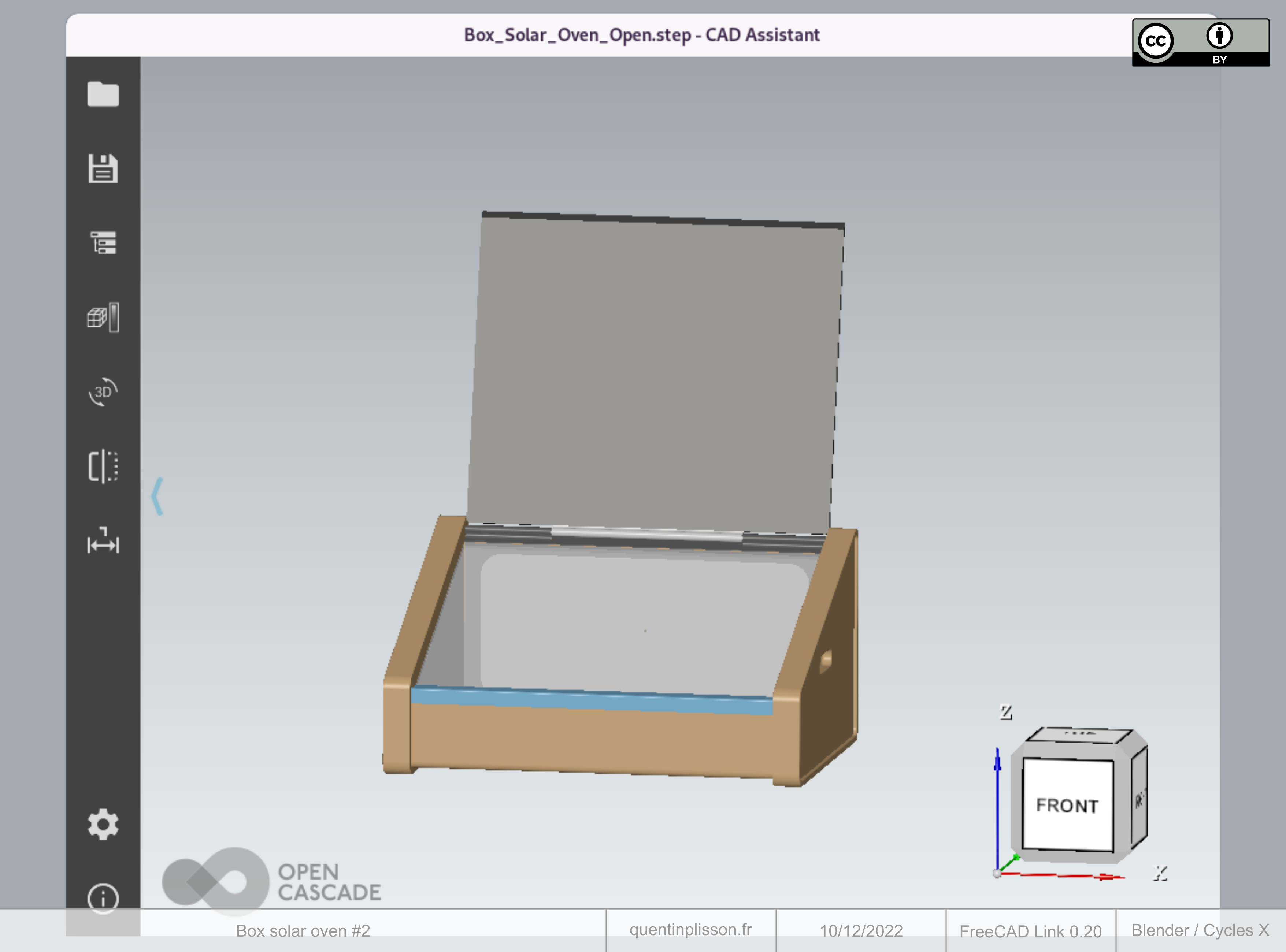Expand side panel with blue chevron

pyautogui.click(x=157, y=496)
